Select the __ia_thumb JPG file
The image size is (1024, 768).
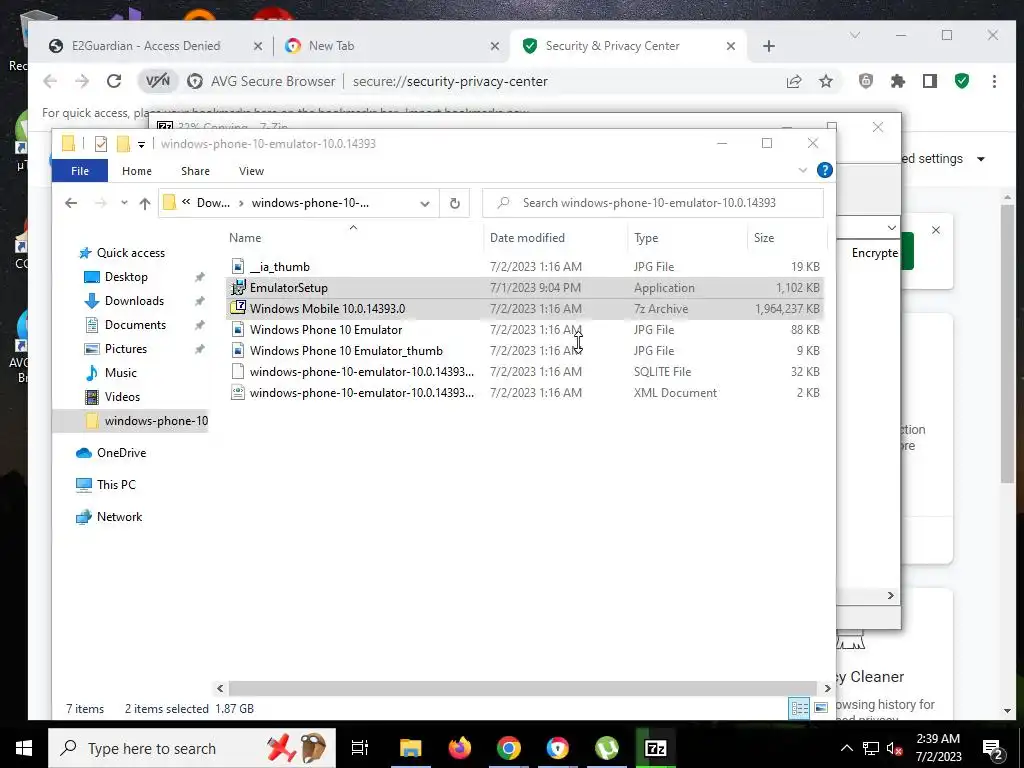[524, 266]
